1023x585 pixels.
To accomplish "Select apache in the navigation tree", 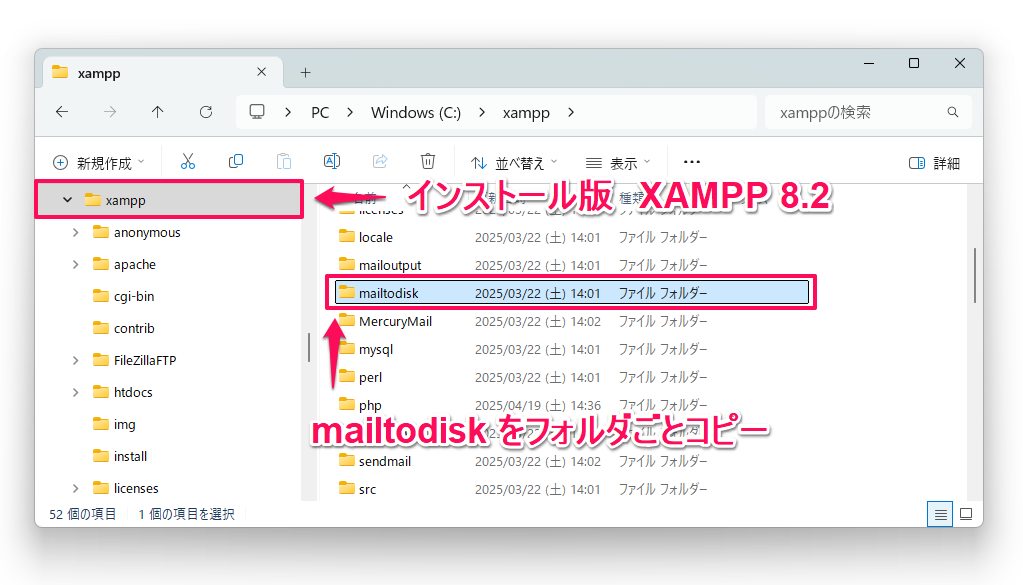I will point(134,265).
